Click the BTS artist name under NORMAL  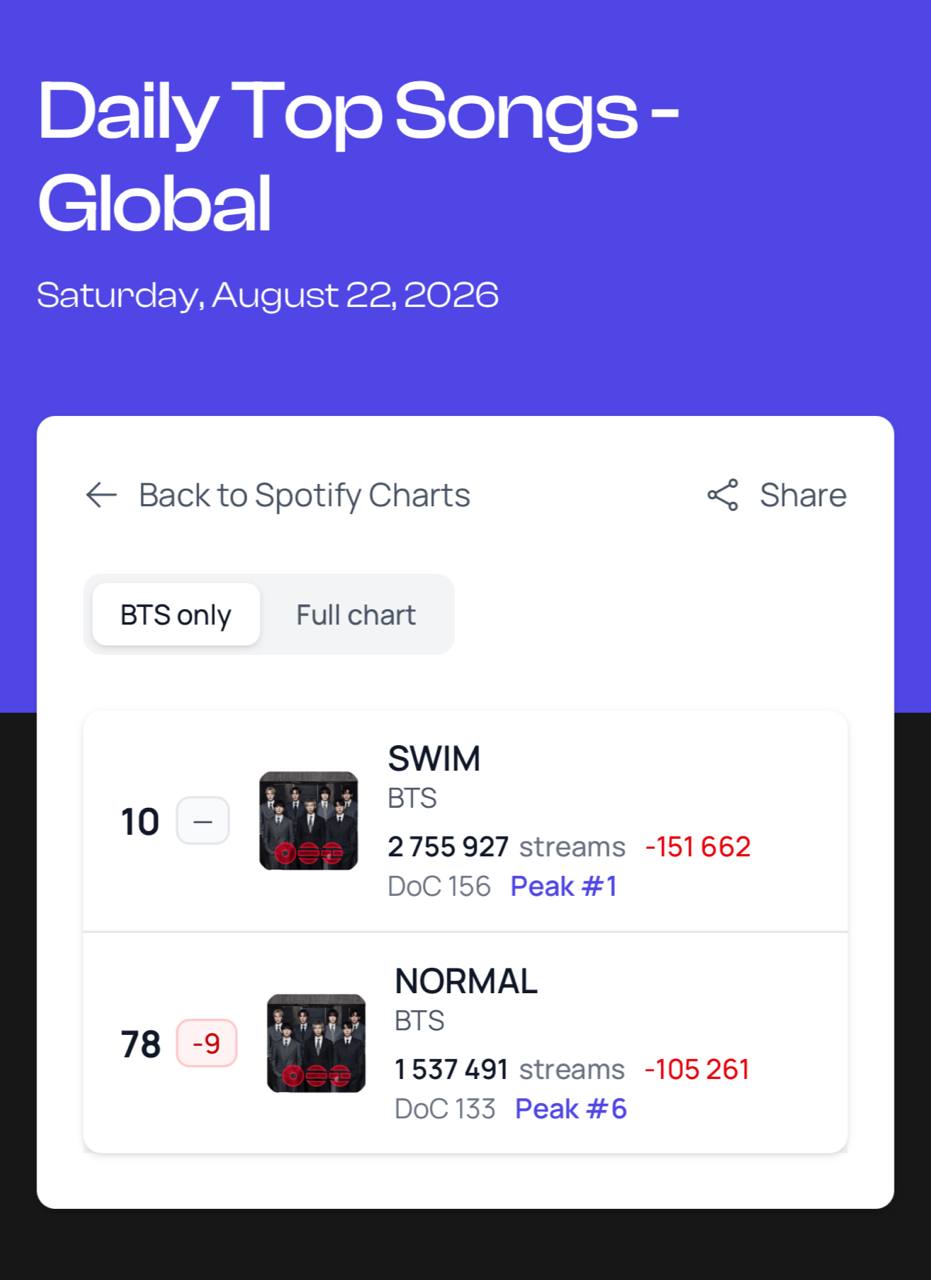click(420, 1021)
